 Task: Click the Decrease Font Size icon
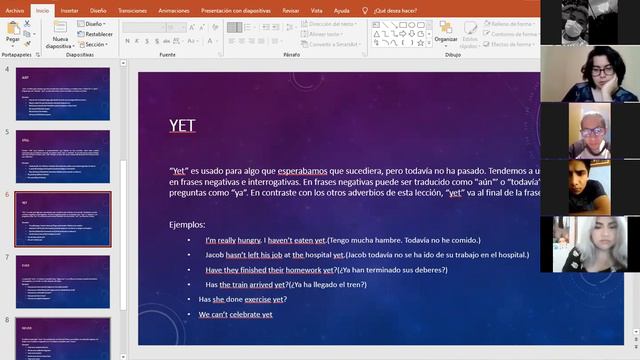[202, 27]
